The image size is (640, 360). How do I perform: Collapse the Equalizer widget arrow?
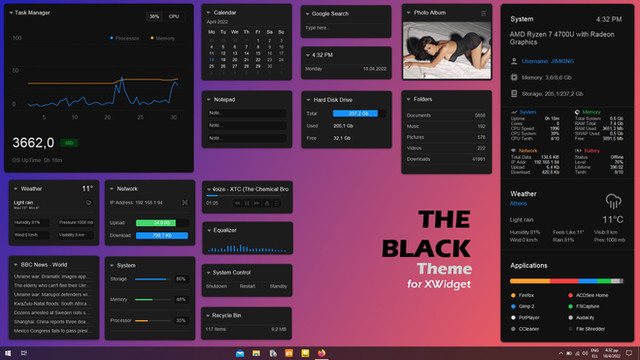(x=209, y=230)
